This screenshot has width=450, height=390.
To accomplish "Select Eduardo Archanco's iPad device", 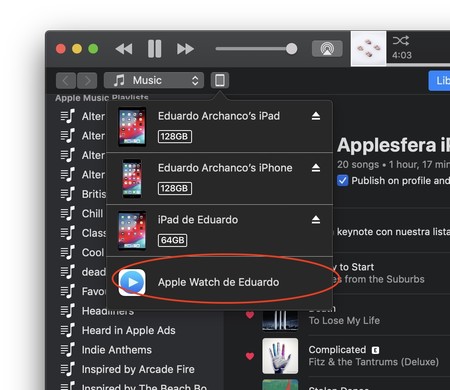I will [219, 127].
